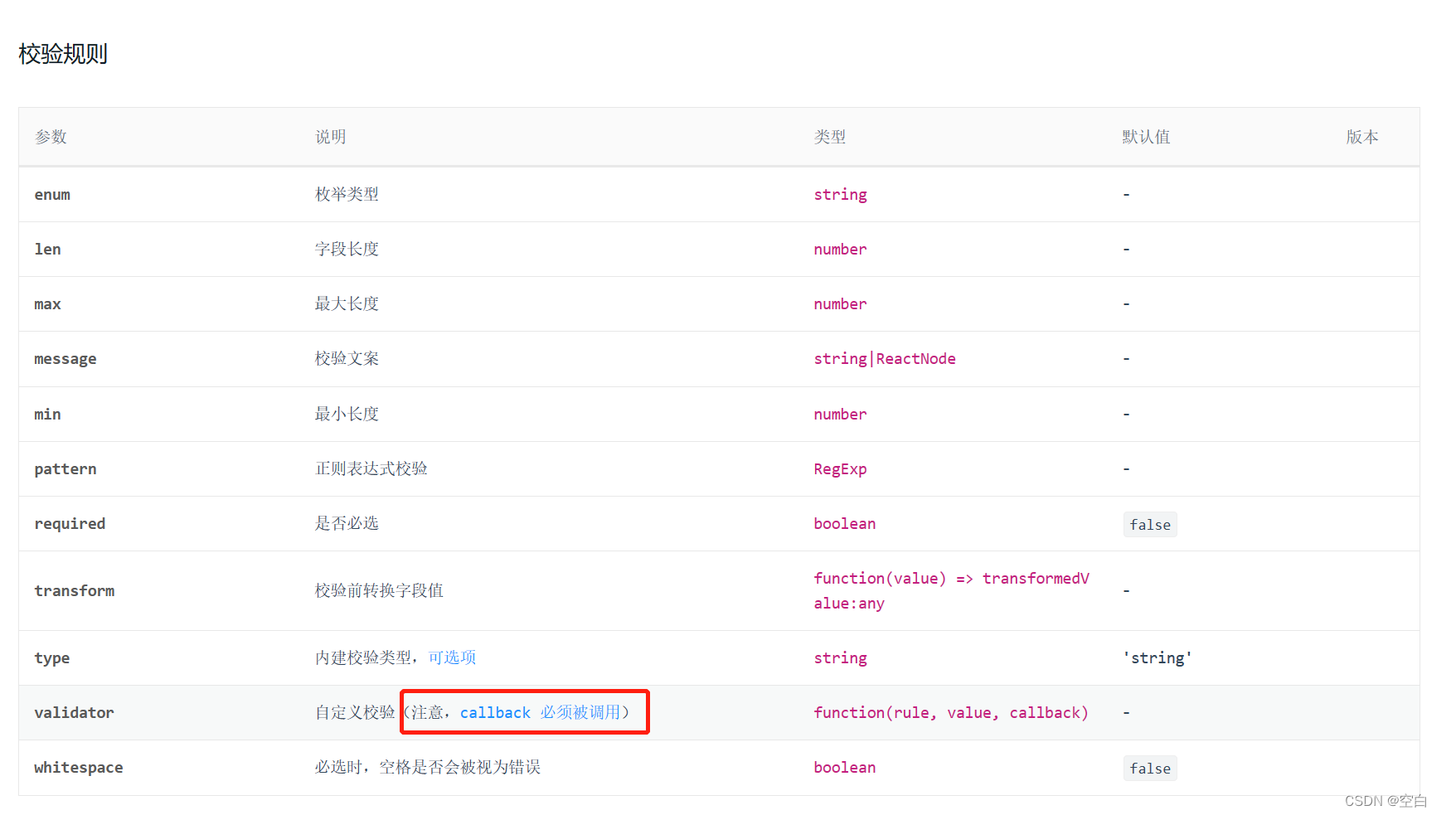This screenshot has height=815, width=1456.
Task: Select the transform parameter name
Action: click(x=75, y=591)
